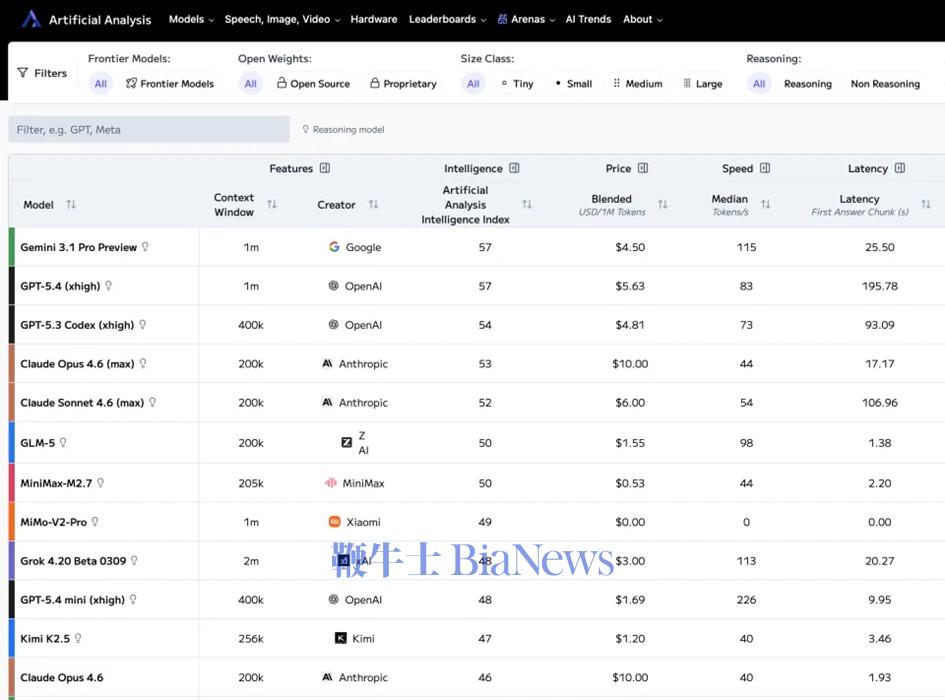The image size is (945, 700).
Task: Expand the Models navigation dropdown
Action: [x=190, y=19]
